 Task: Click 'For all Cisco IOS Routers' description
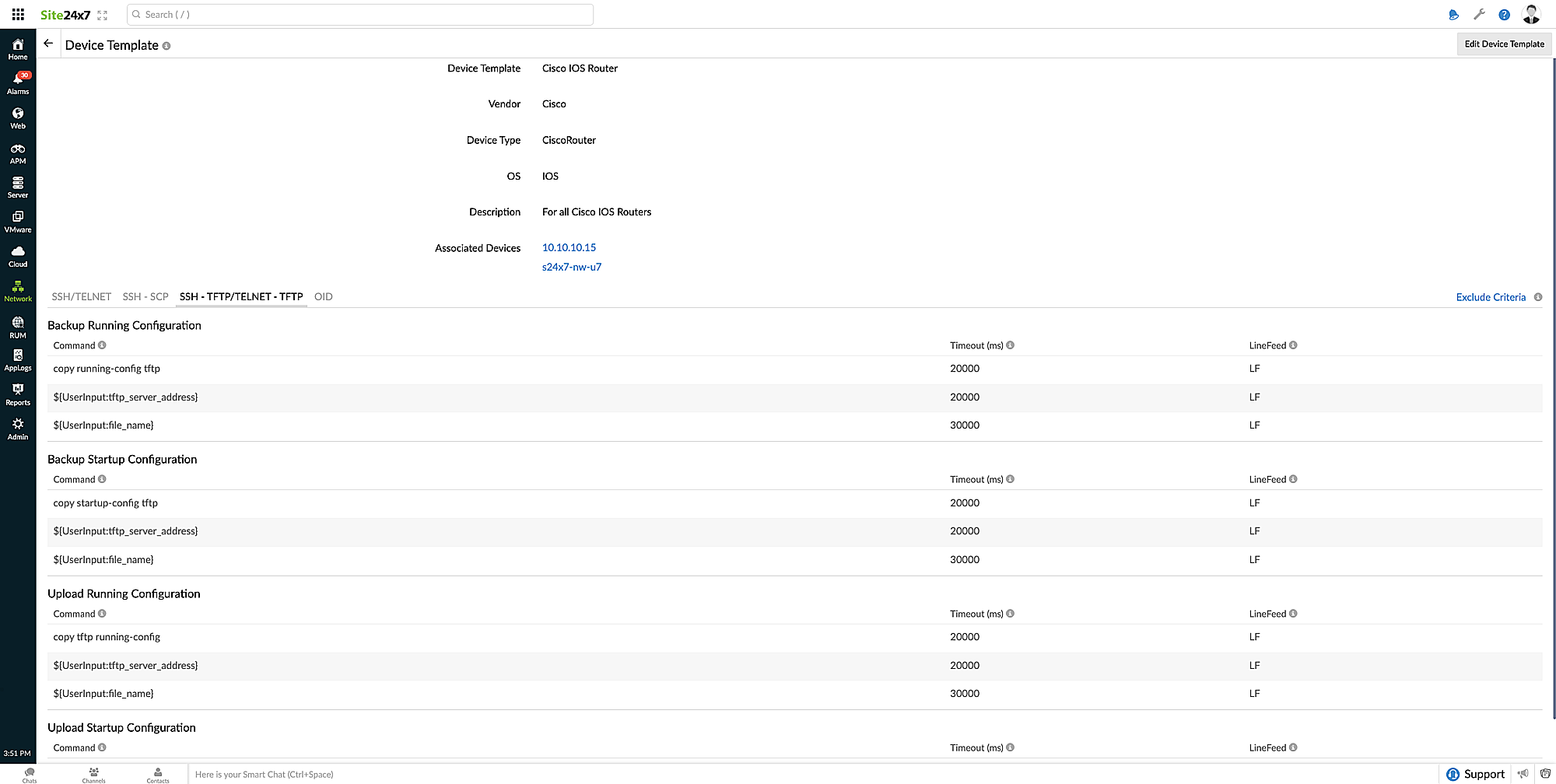point(597,212)
